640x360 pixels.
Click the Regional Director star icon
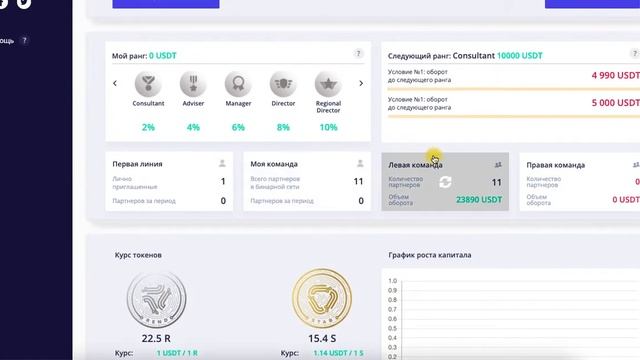[328, 84]
